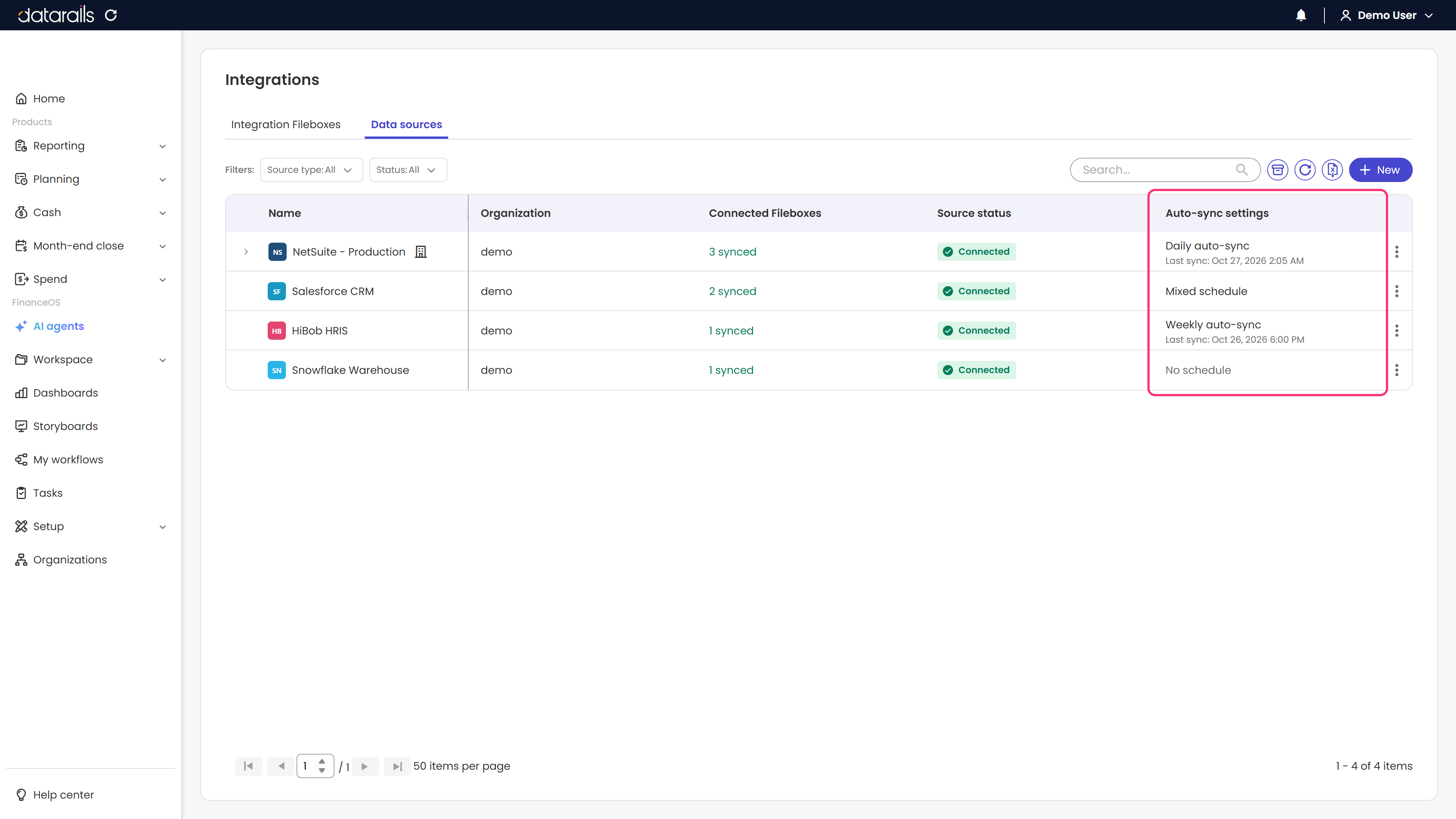
Task: Click the building icon next to NetSuite
Action: coord(420,251)
